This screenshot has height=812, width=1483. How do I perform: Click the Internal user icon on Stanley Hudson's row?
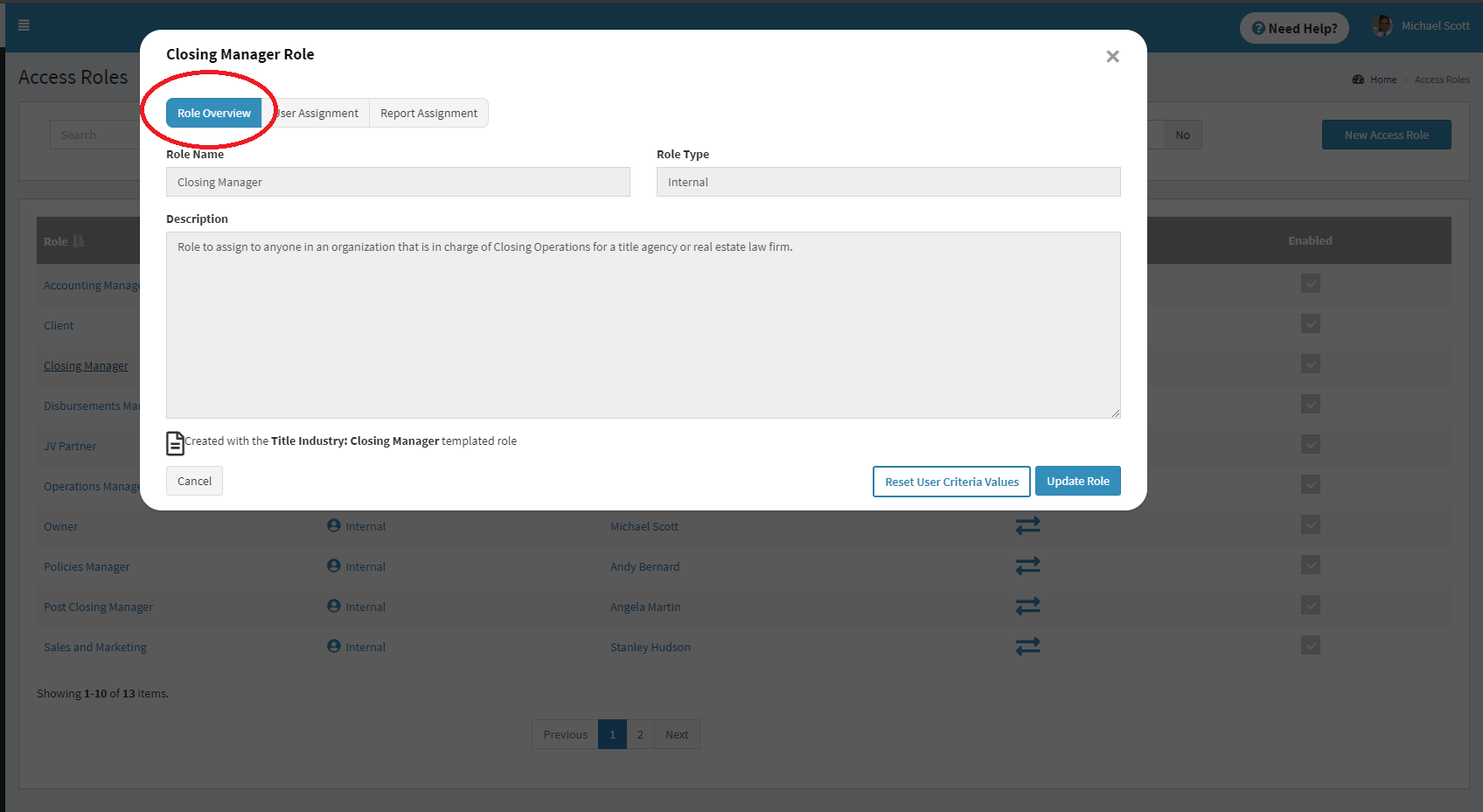(333, 647)
